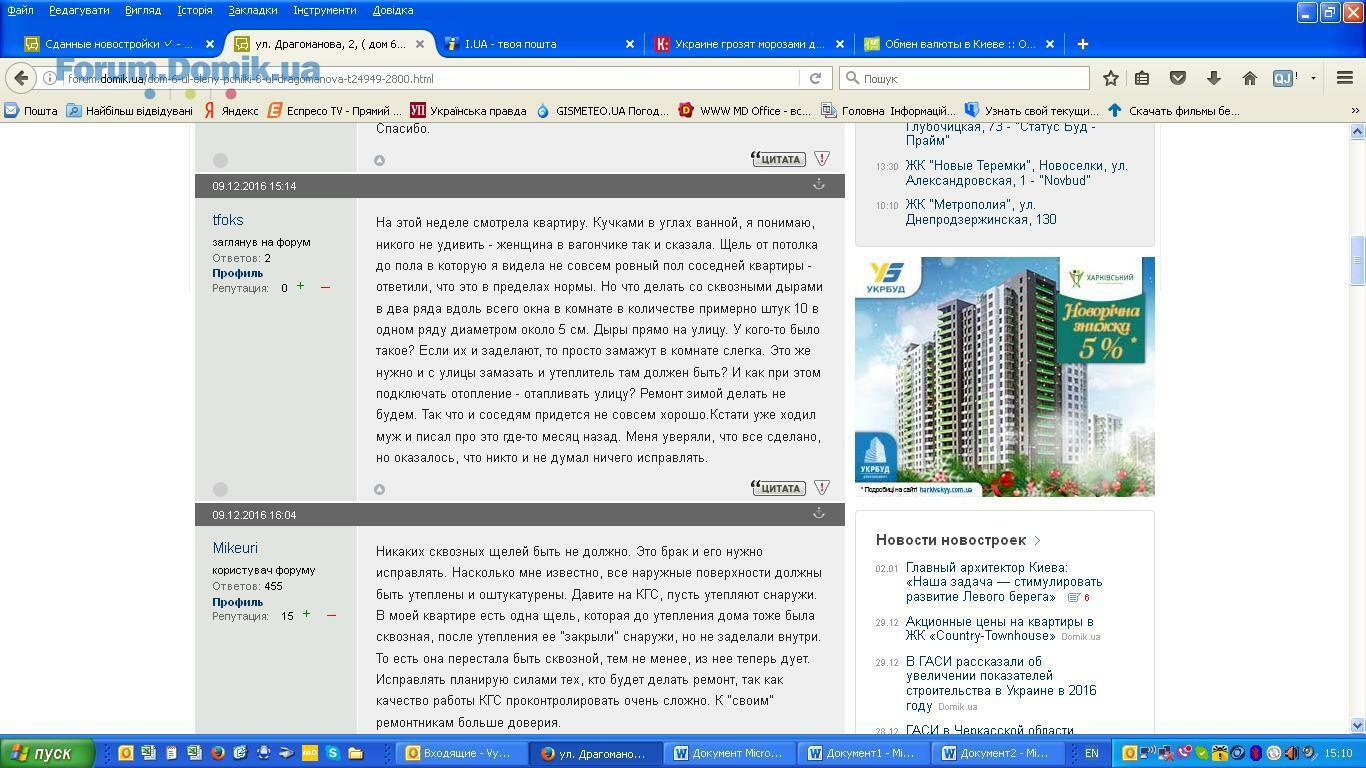1366x768 pixels.
Task: Open the Інструменти menu
Action: point(325,10)
